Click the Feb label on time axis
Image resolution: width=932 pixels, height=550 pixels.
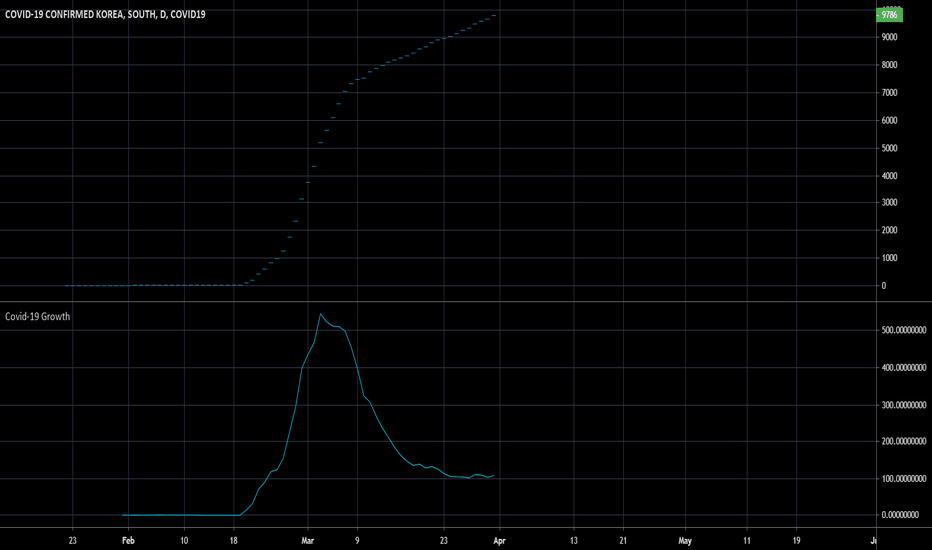coord(128,540)
